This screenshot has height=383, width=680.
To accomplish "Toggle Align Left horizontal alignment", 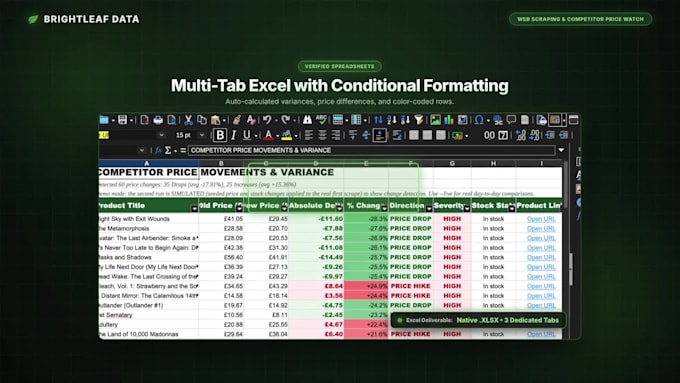I will (x=309, y=135).
